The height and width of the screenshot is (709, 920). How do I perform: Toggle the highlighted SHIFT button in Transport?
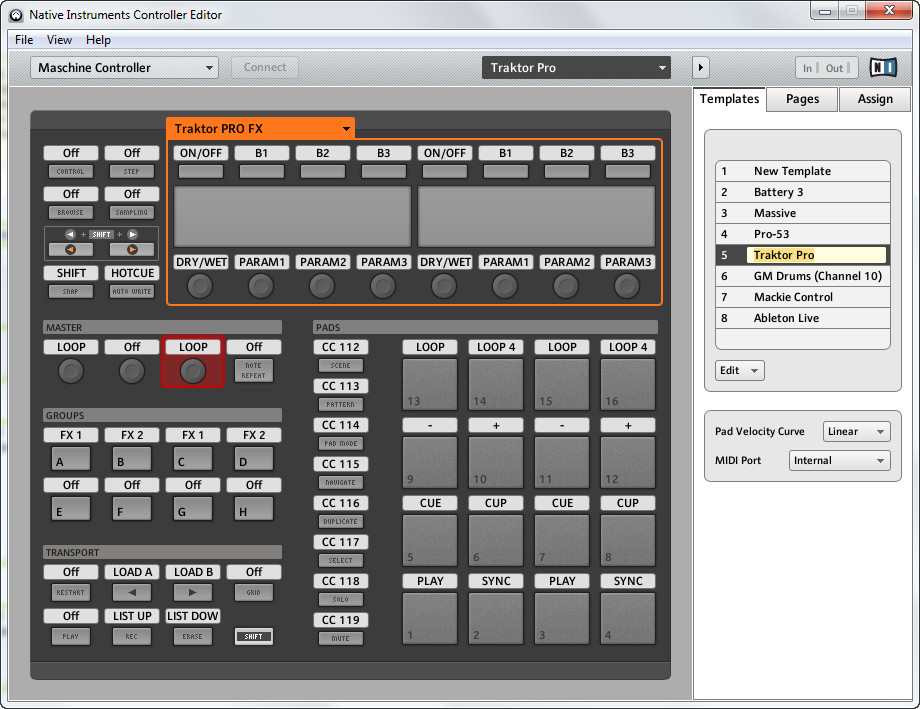(x=254, y=636)
